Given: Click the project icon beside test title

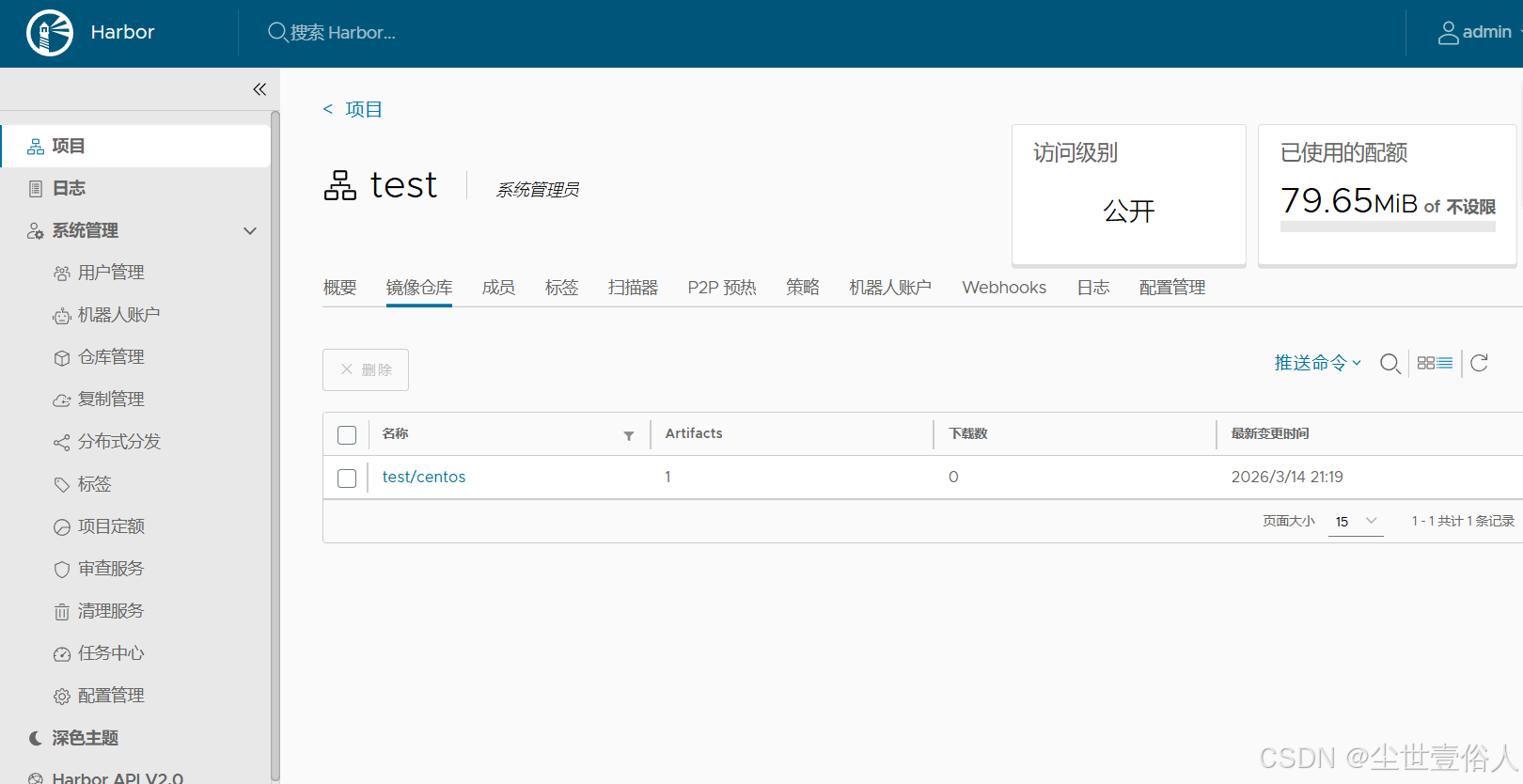Looking at the screenshot, I should click(x=340, y=185).
